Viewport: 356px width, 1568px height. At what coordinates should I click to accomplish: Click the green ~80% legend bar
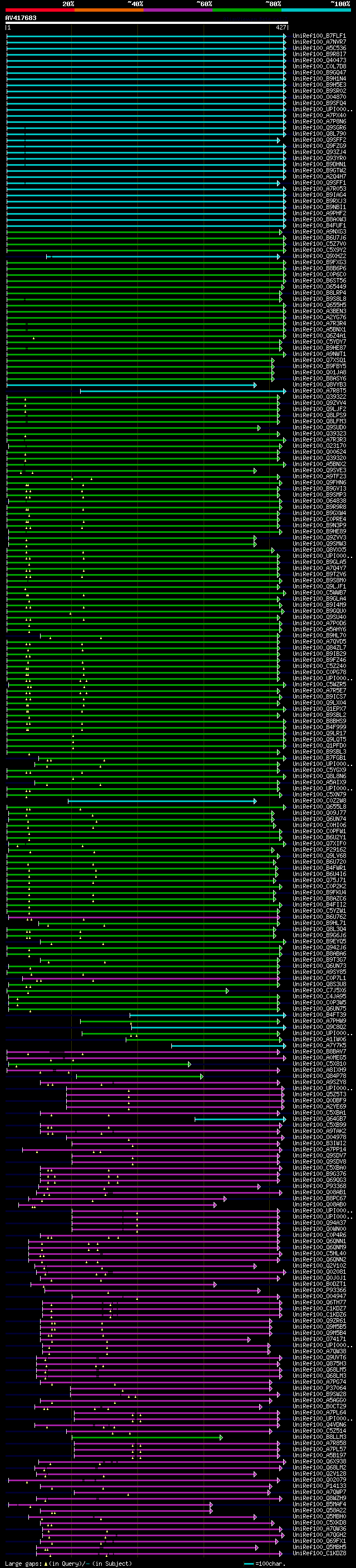(x=247, y=10)
